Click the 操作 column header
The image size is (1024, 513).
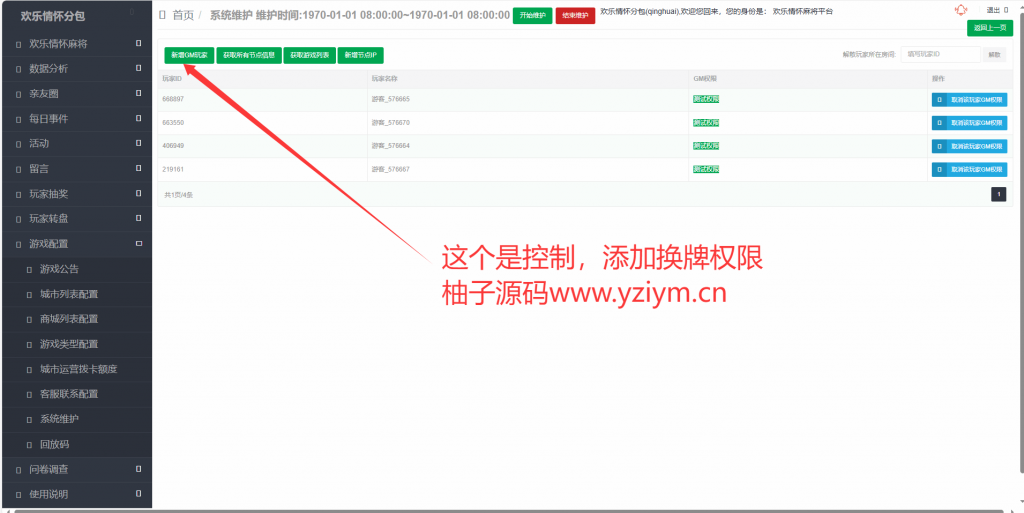point(938,78)
